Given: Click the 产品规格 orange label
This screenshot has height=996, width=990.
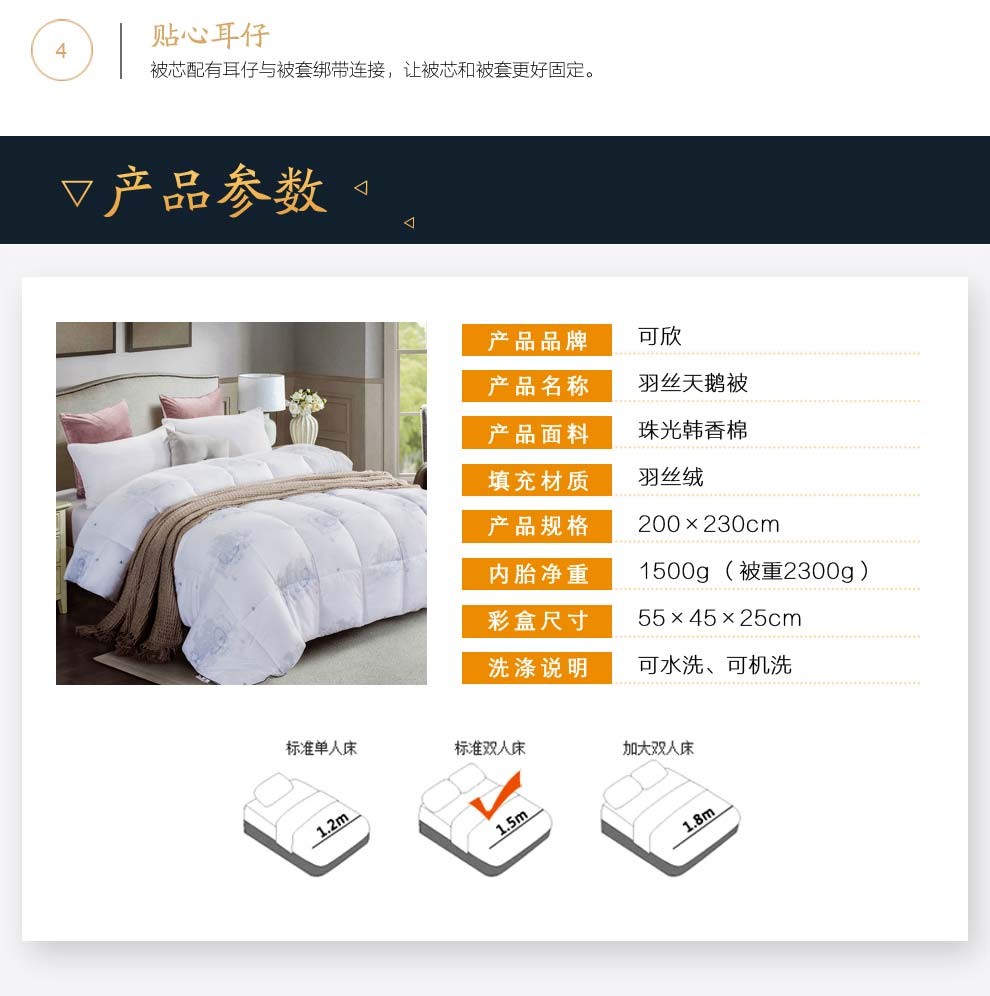Looking at the screenshot, I should tap(537, 526).
